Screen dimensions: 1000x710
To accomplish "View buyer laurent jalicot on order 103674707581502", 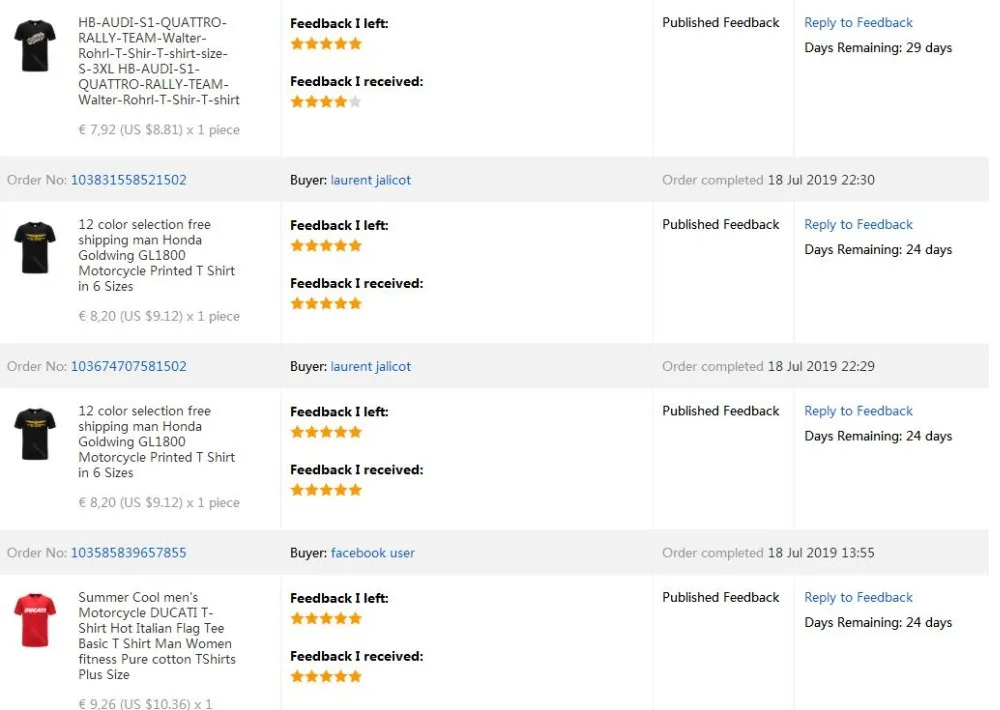I will coord(370,366).
